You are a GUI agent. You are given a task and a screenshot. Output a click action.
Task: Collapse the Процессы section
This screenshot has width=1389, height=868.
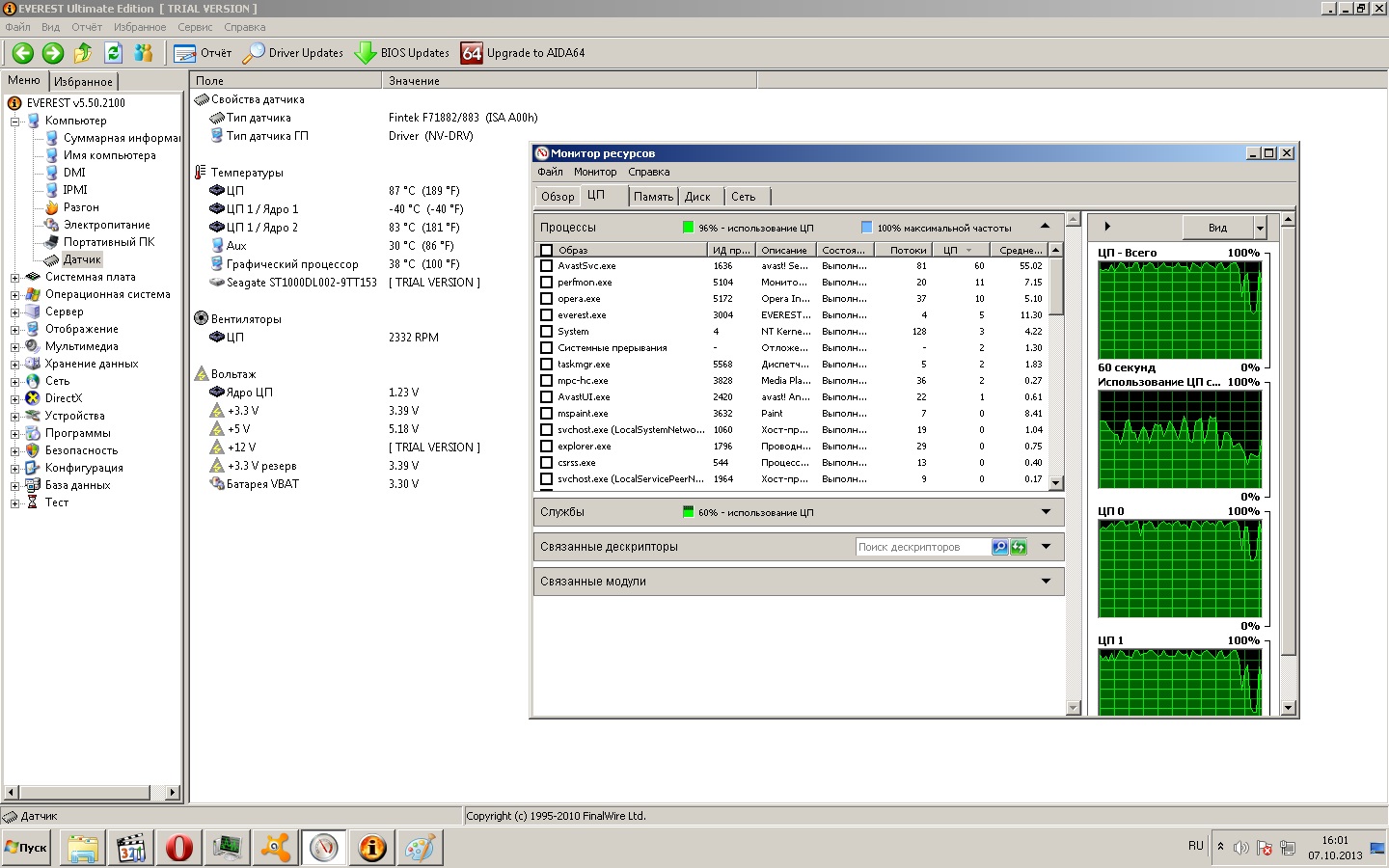(x=1046, y=227)
